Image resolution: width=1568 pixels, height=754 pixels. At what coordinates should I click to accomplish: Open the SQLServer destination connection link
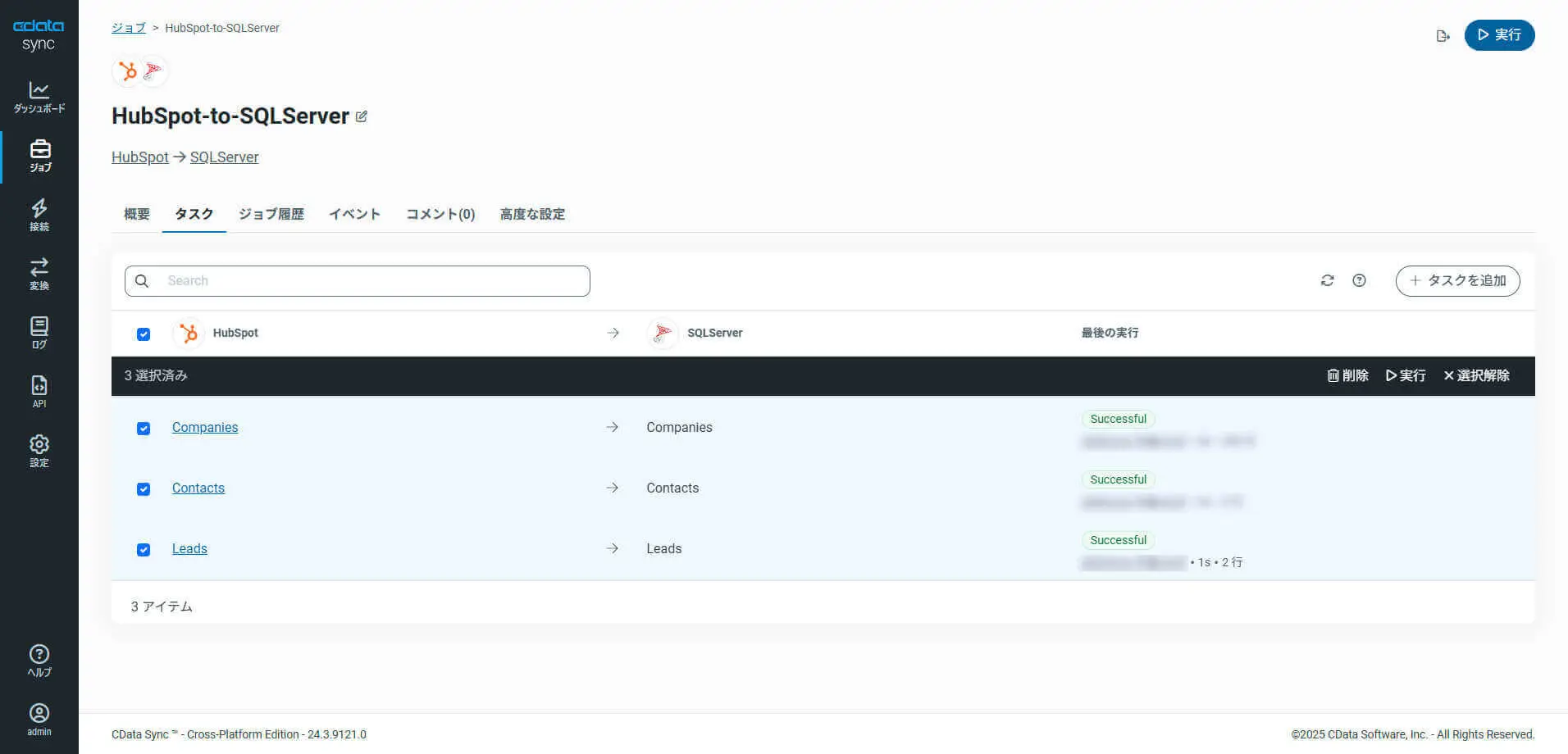[224, 157]
